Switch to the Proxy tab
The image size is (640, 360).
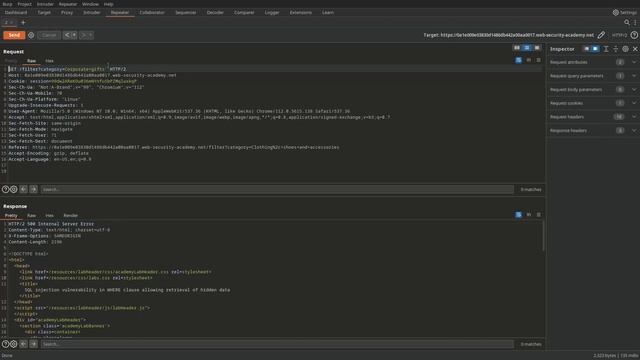(67, 13)
